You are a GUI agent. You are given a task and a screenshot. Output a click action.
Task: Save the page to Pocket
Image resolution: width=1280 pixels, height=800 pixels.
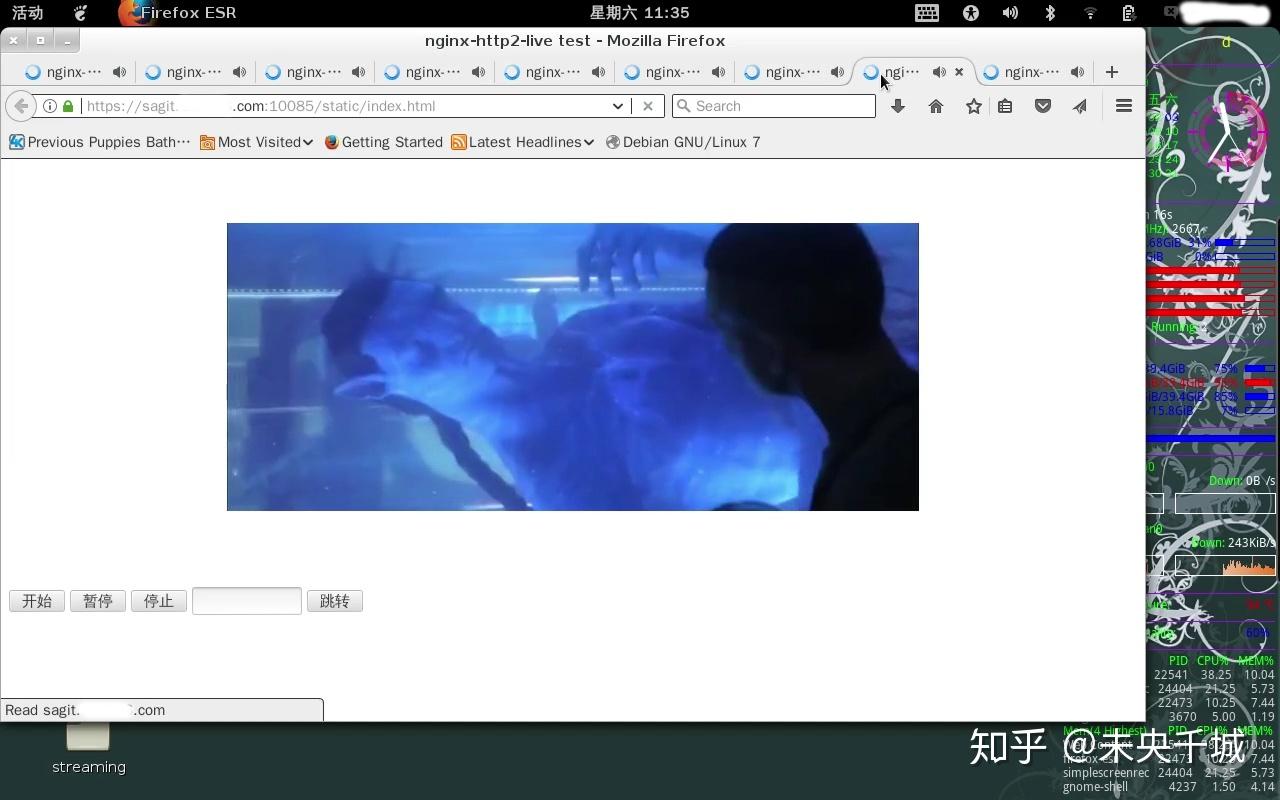coord(1043,106)
